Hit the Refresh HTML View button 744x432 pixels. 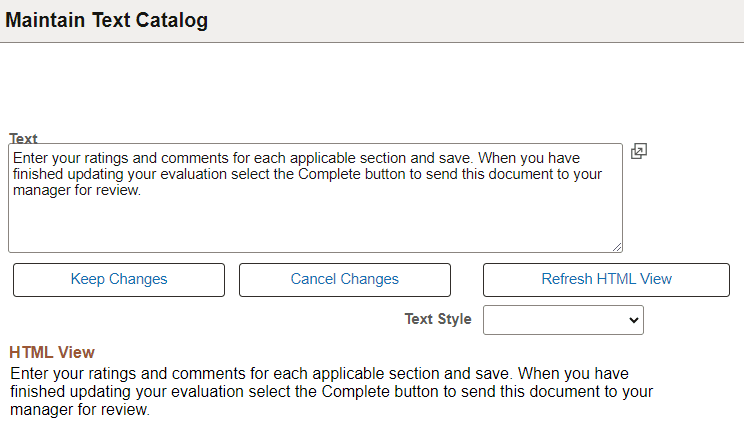tap(606, 280)
